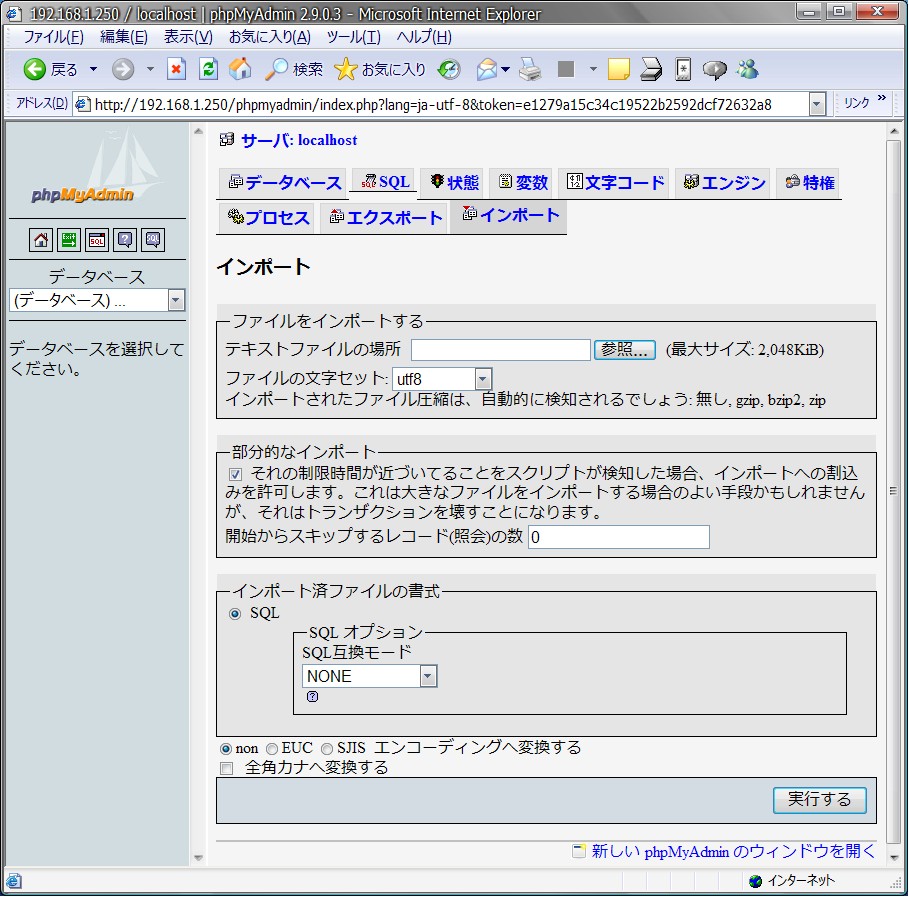The width and height of the screenshot is (909, 897).
Task: Switch to the プロセス tab
Action: [x=267, y=217]
